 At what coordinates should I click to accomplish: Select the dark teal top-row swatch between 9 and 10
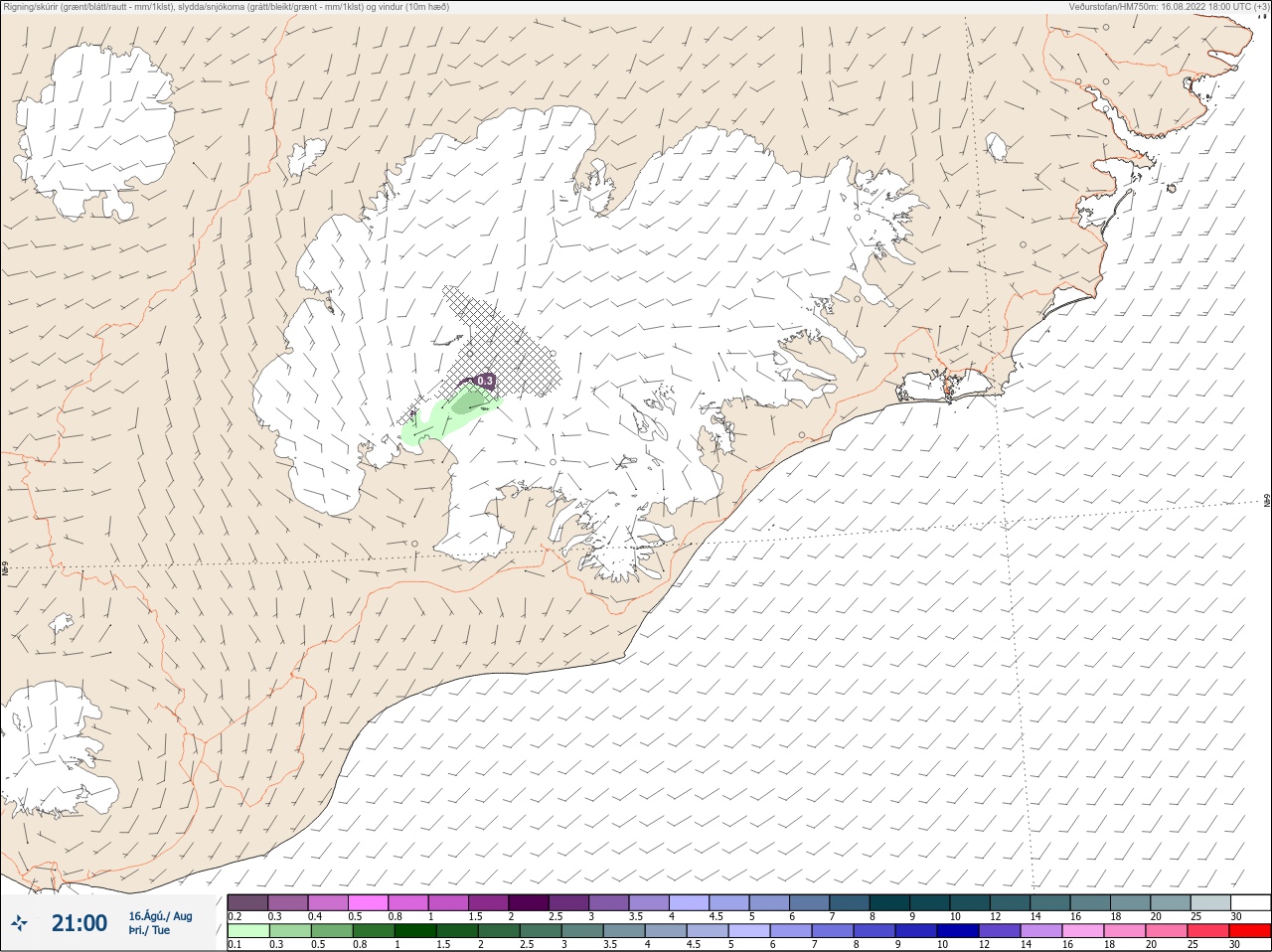(x=930, y=902)
